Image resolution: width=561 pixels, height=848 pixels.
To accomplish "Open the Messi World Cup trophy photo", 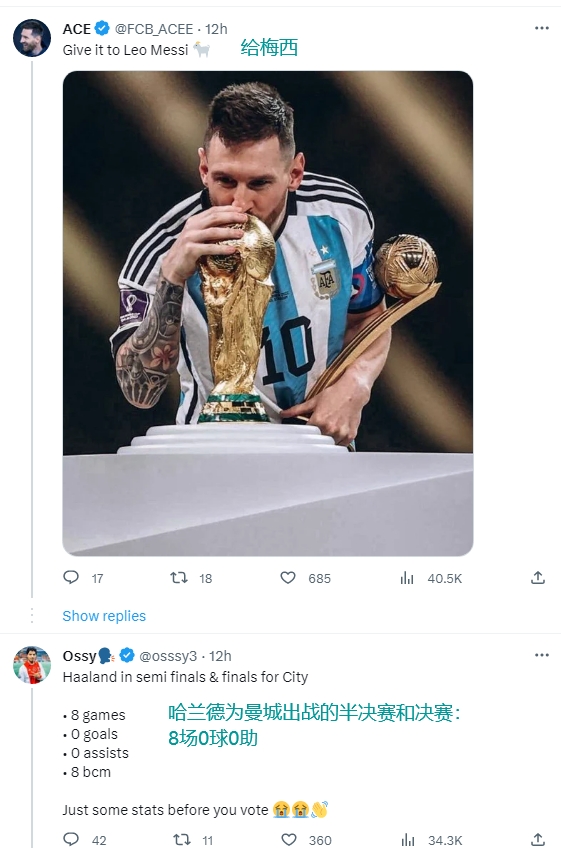I will [268, 313].
